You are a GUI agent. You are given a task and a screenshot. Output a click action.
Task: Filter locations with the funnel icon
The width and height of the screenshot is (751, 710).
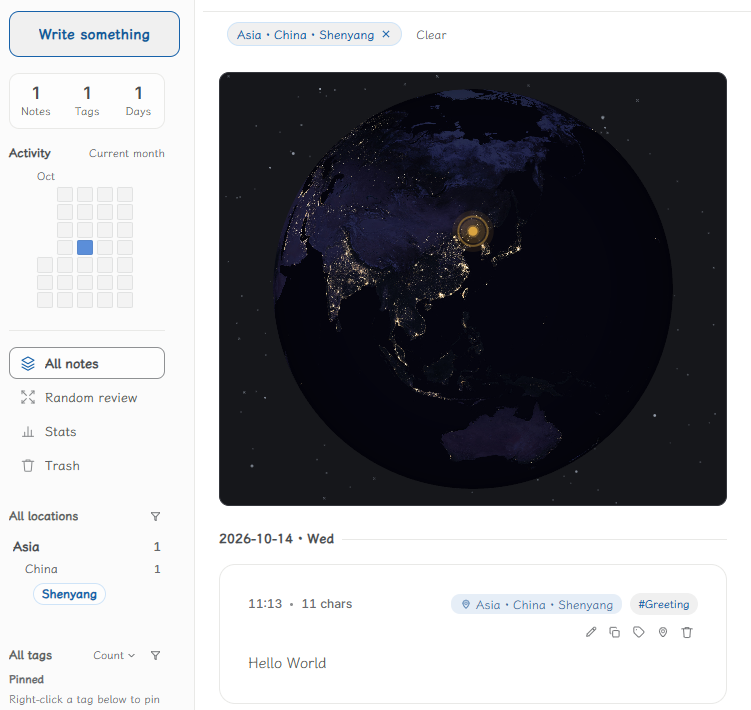pyautogui.click(x=156, y=516)
